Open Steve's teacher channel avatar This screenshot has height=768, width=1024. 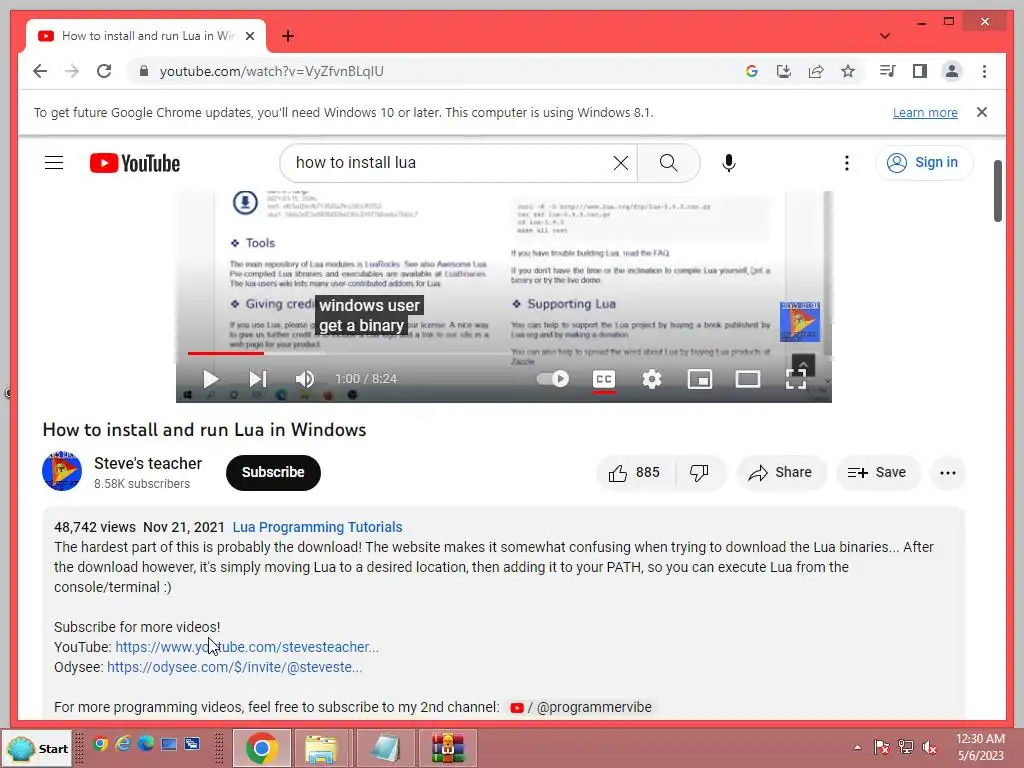(x=62, y=471)
